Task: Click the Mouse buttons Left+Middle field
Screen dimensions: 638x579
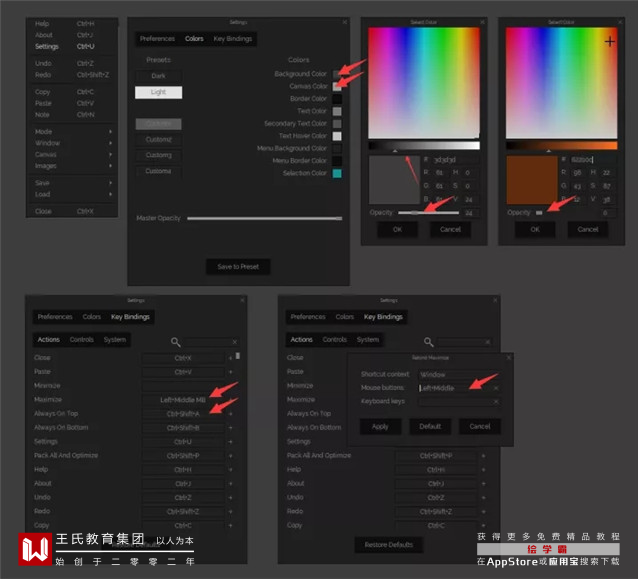Action: 455,388
